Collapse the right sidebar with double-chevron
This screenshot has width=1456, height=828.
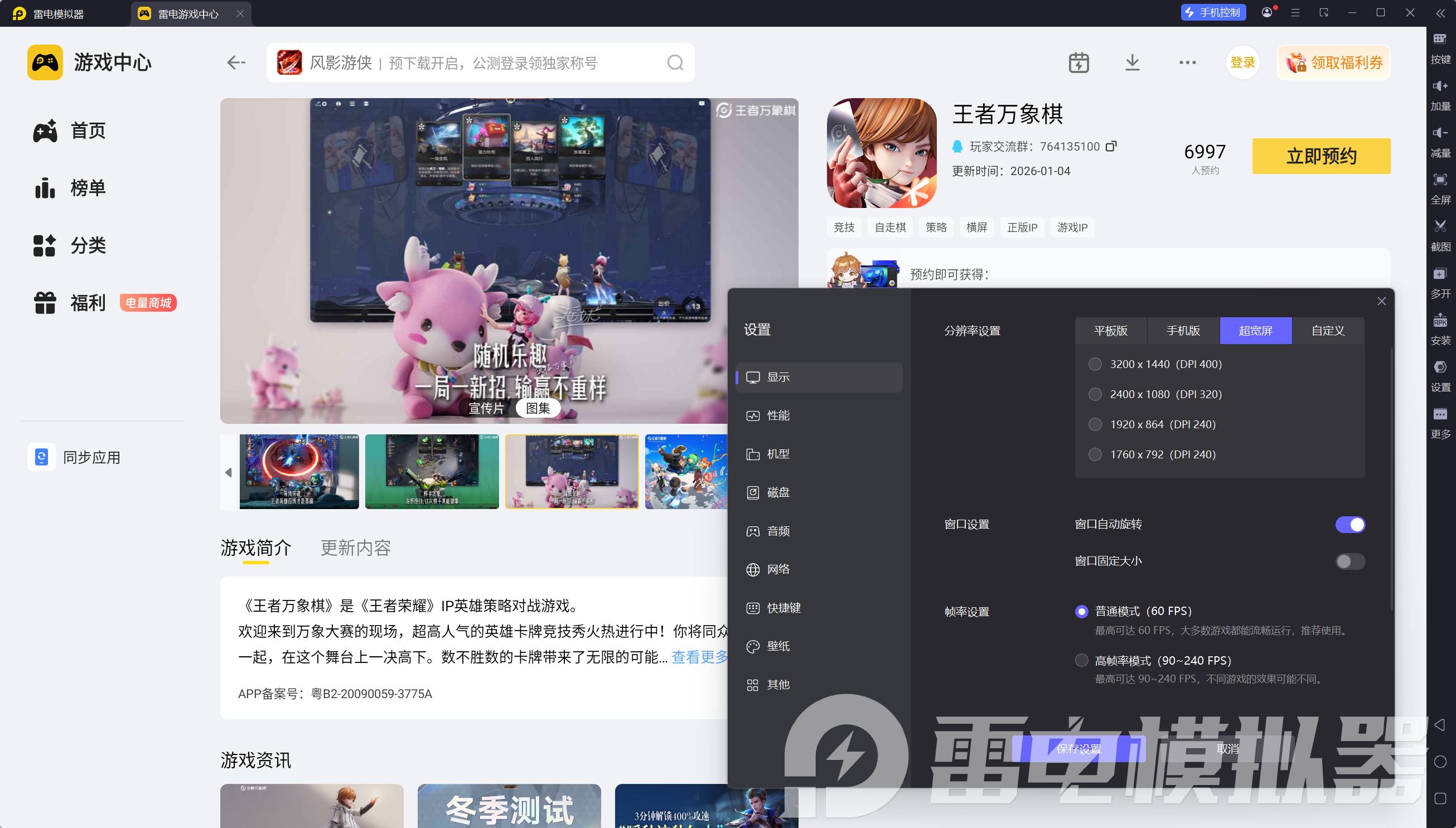point(1440,13)
